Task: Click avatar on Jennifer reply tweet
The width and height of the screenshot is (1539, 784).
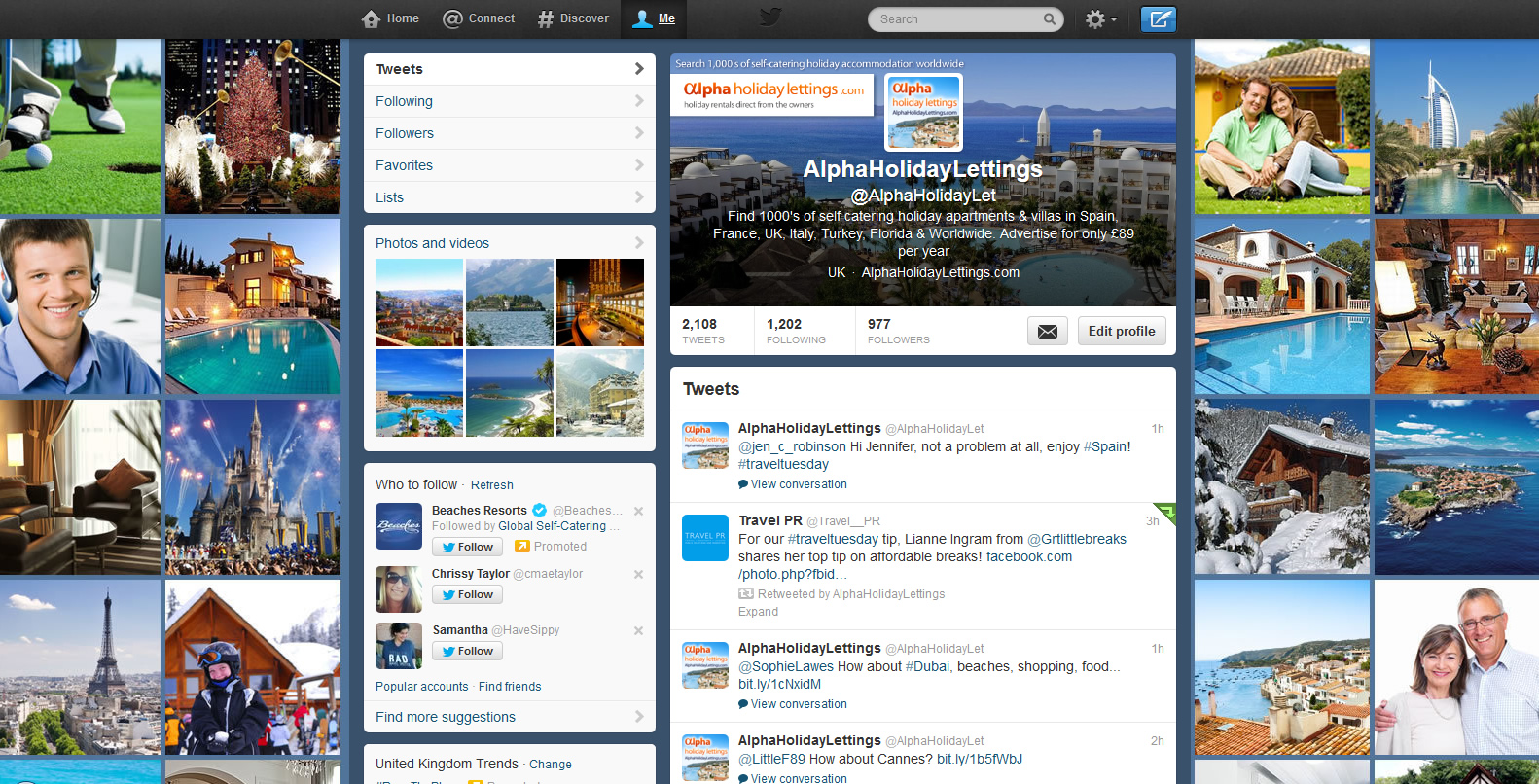Action: (x=705, y=445)
